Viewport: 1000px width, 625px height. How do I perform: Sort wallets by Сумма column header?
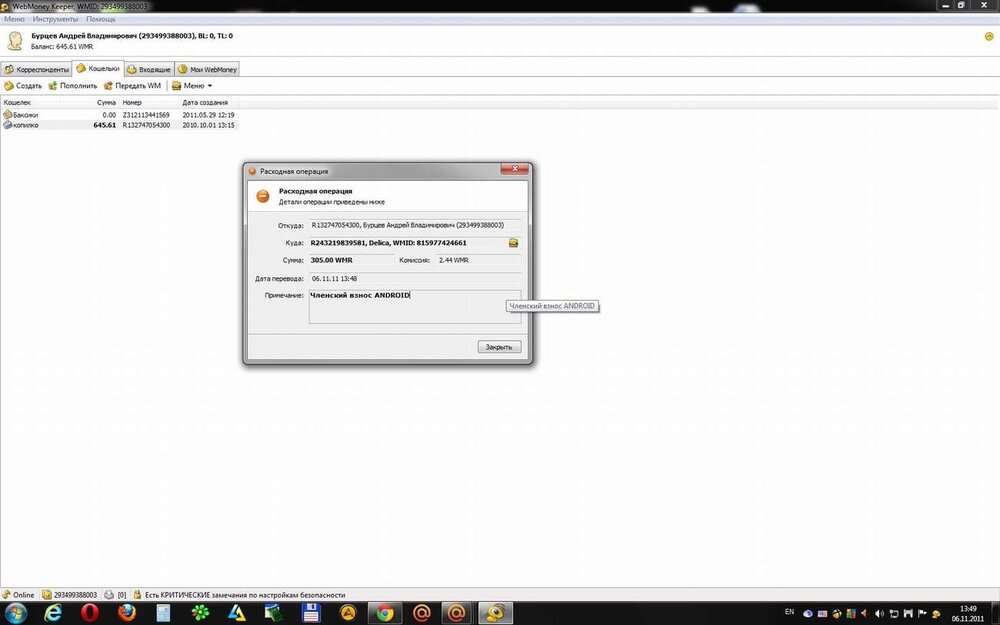click(107, 102)
